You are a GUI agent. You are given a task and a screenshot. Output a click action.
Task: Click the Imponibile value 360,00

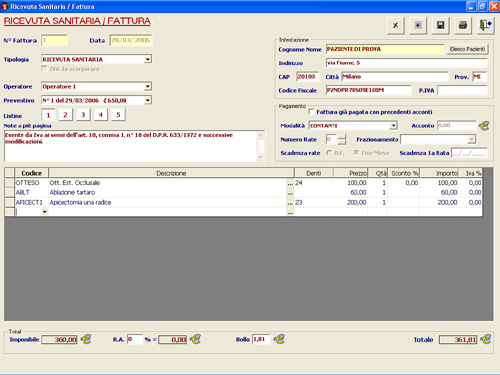point(59,340)
